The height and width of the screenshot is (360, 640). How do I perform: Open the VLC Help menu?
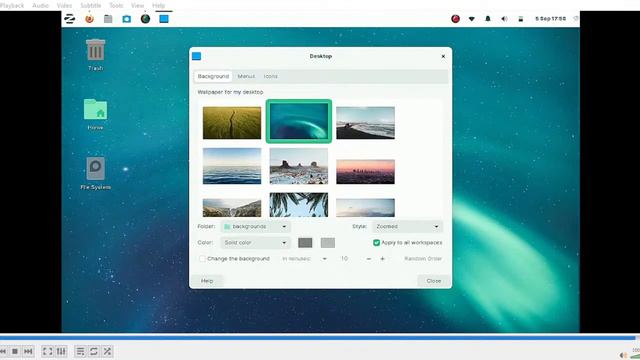[158, 5]
